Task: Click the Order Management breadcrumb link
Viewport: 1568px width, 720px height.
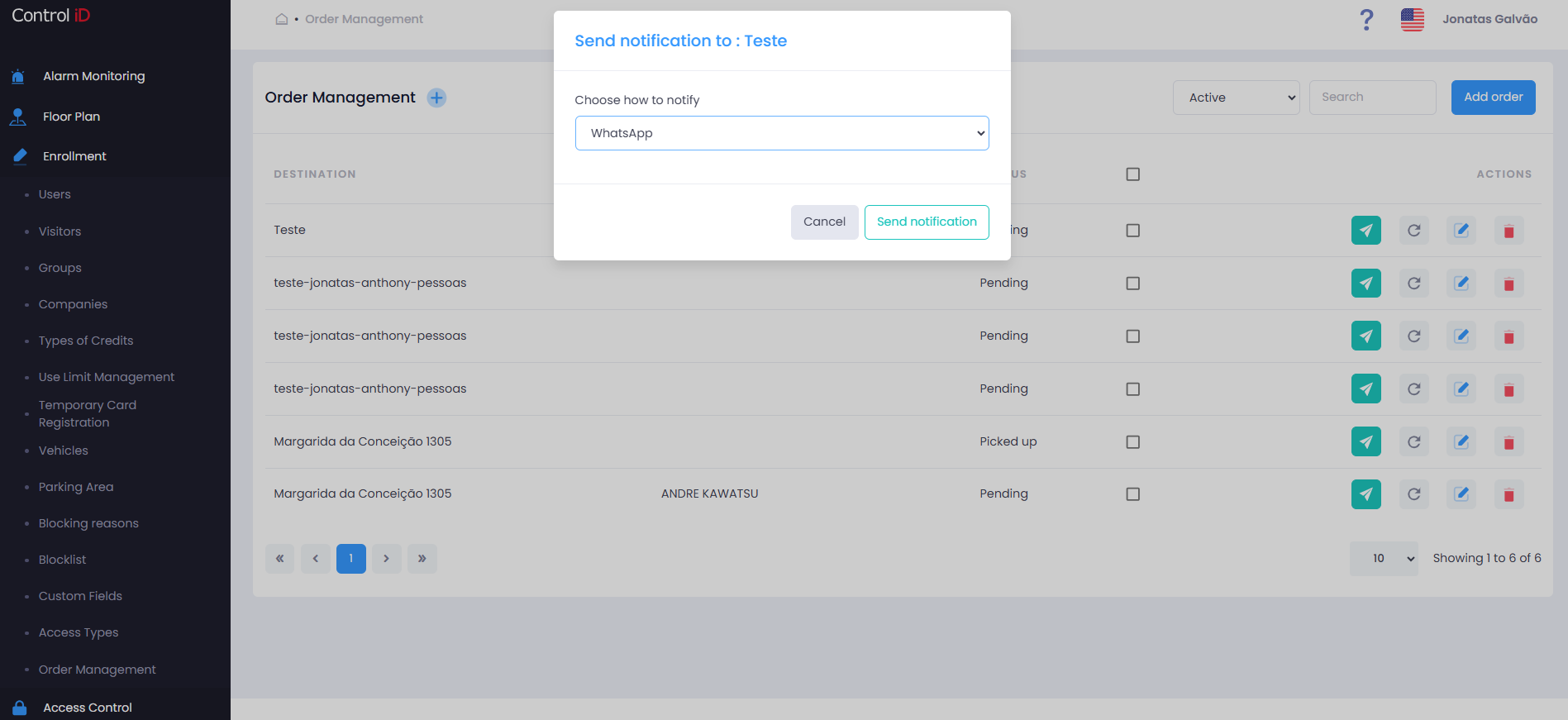Action: coord(364,19)
